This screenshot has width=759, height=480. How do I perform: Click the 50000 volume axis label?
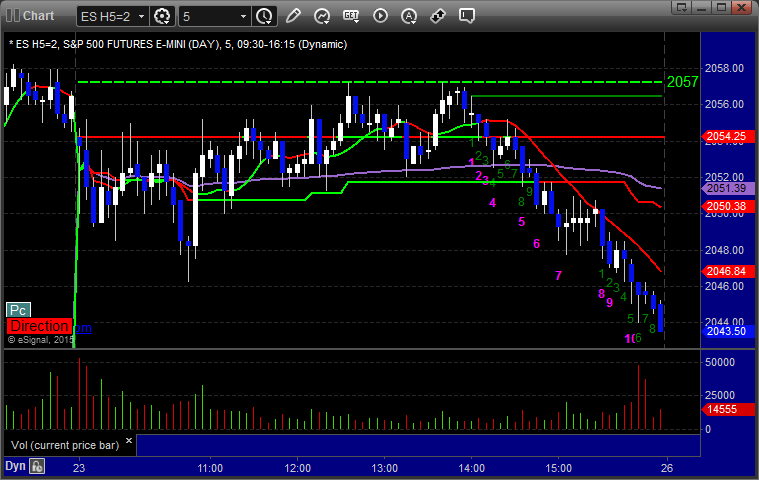pos(720,362)
